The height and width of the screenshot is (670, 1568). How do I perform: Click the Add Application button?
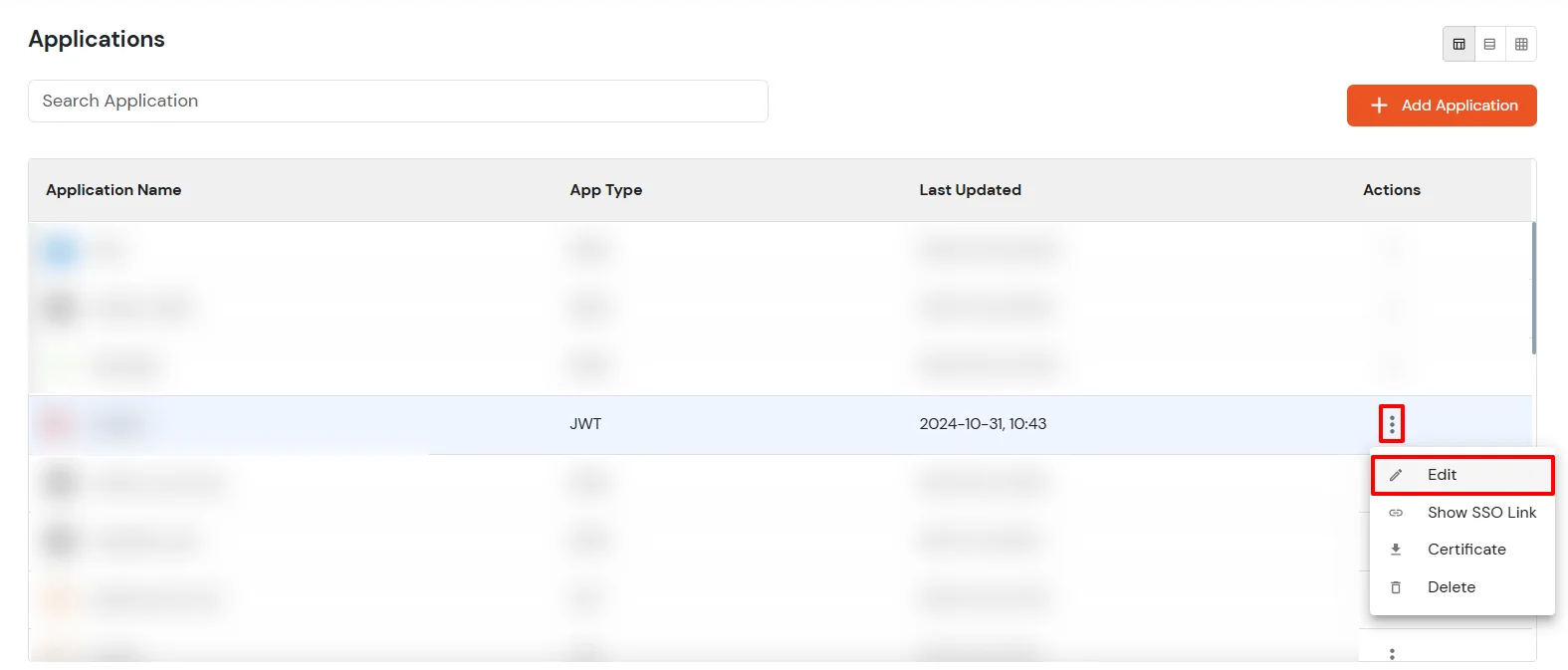[x=1442, y=106]
